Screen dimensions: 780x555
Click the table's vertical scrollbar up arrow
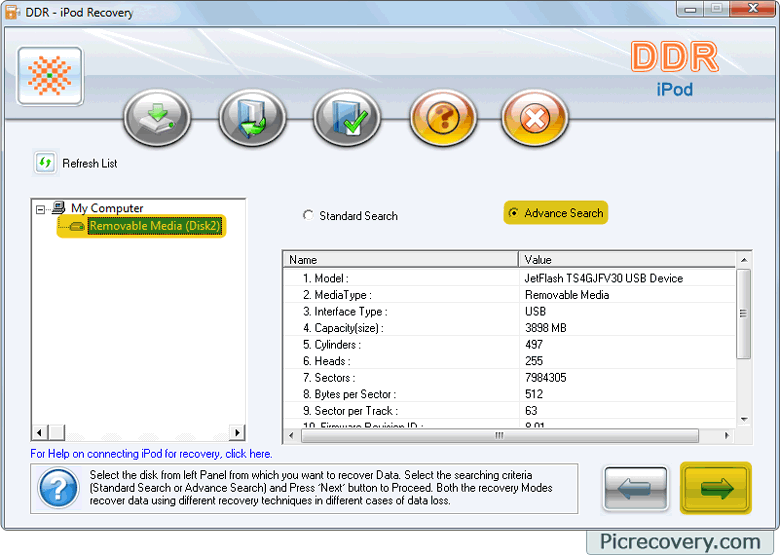tap(744, 260)
